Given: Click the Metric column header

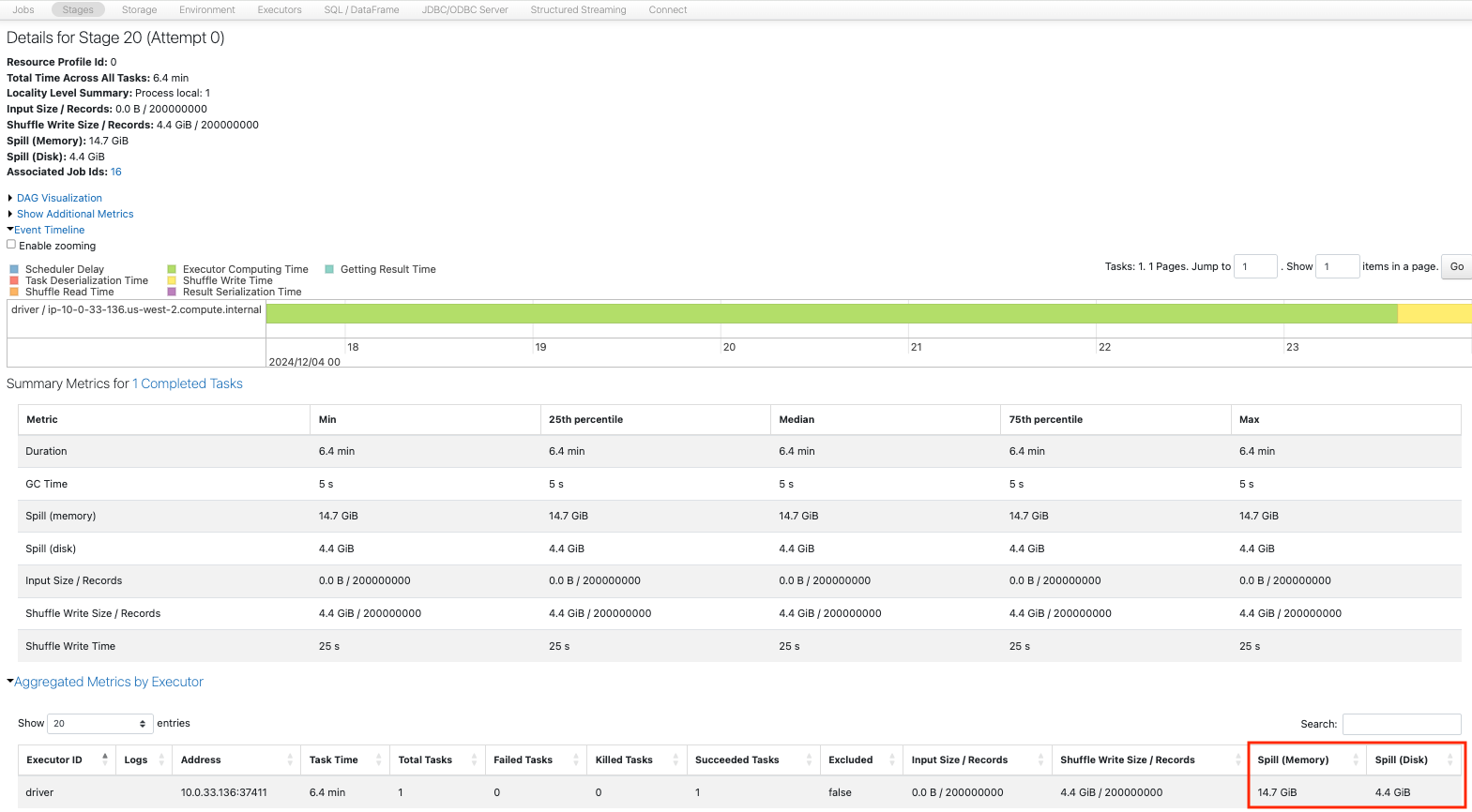Looking at the screenshot, I should tap(164, 419).
